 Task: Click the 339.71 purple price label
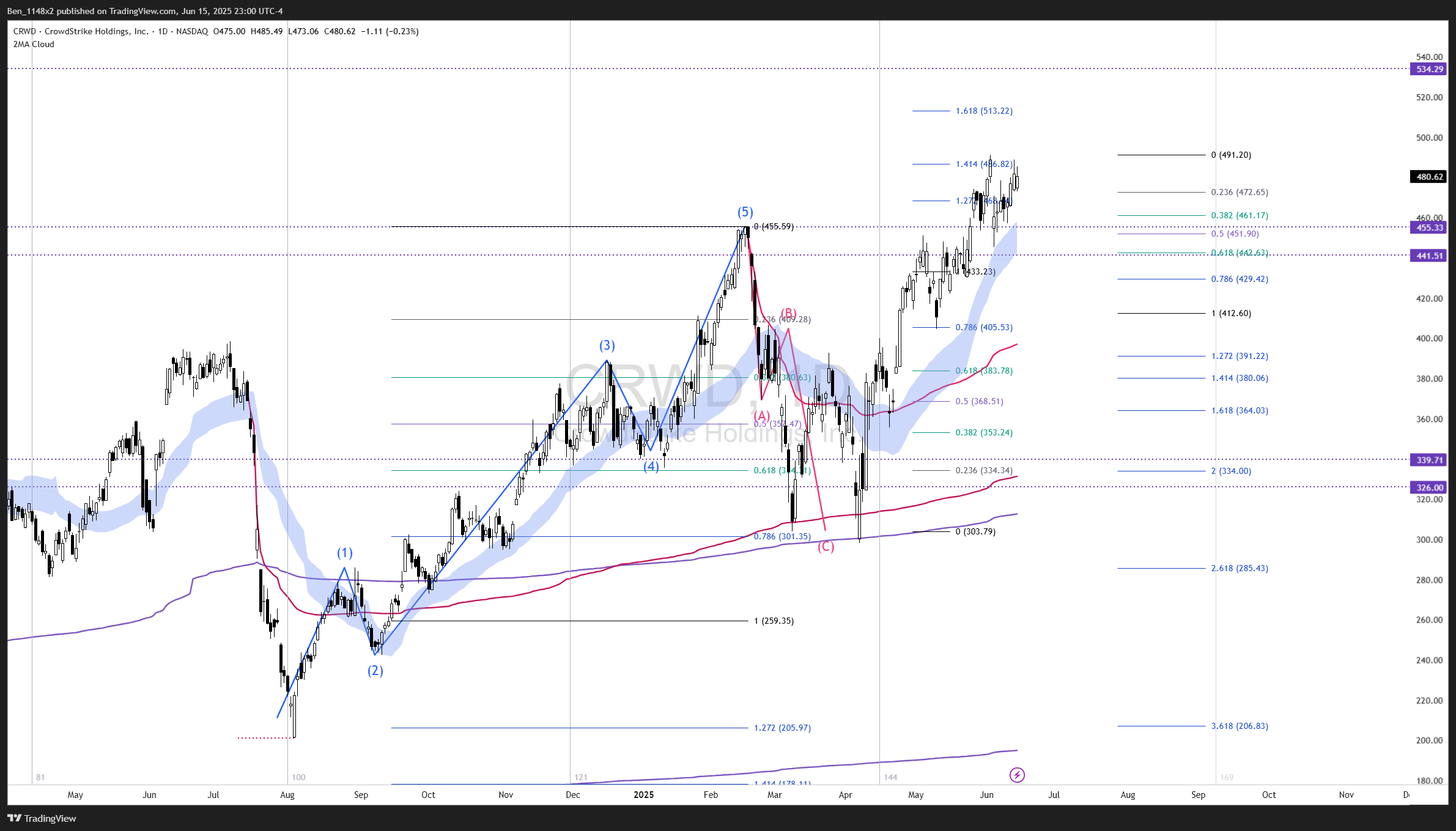pyautogui.click(x=1429, y=460)
